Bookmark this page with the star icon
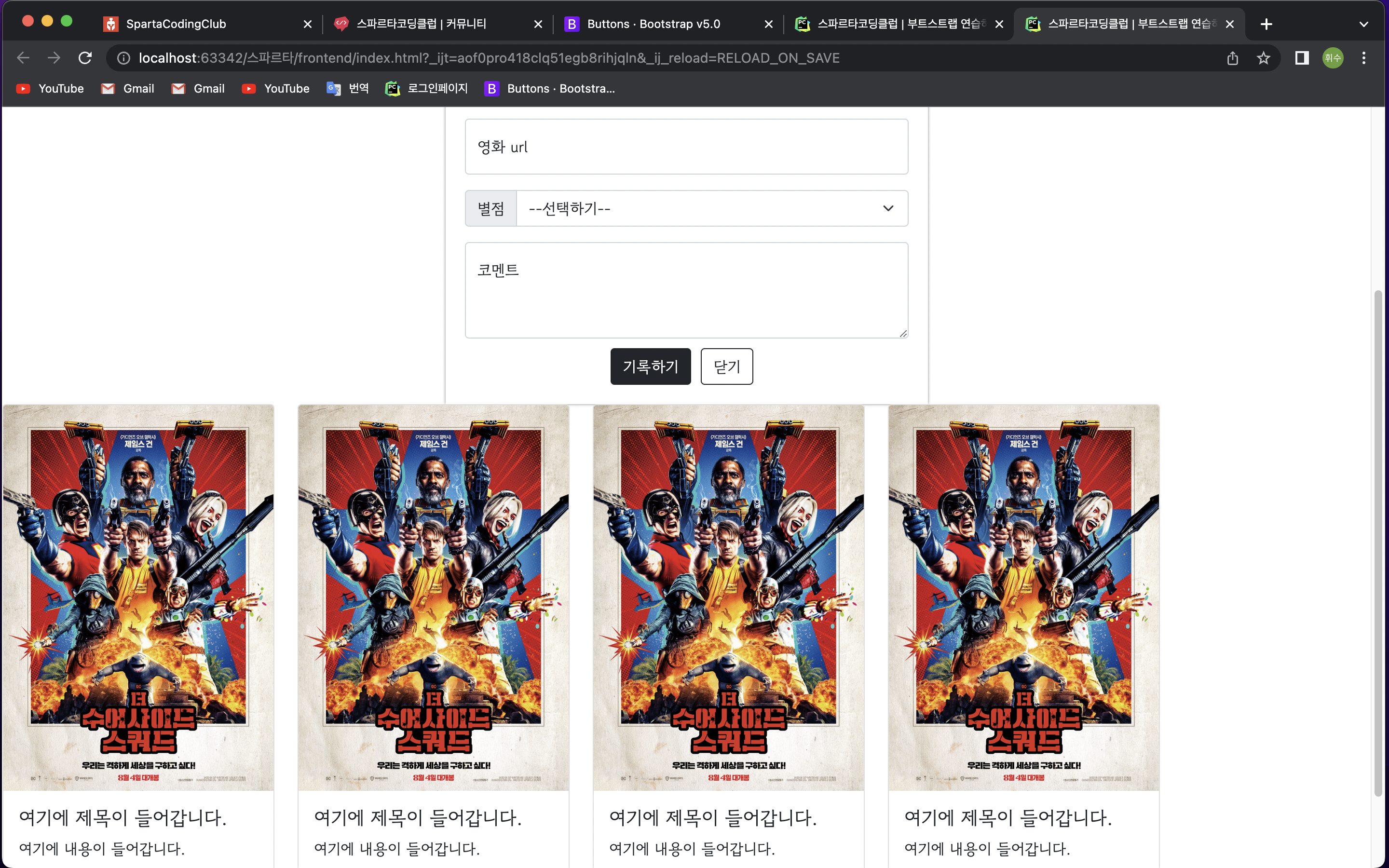The height and width of the screenshot is (868, 1389). pyautogui.click(x=1263, y=58)
